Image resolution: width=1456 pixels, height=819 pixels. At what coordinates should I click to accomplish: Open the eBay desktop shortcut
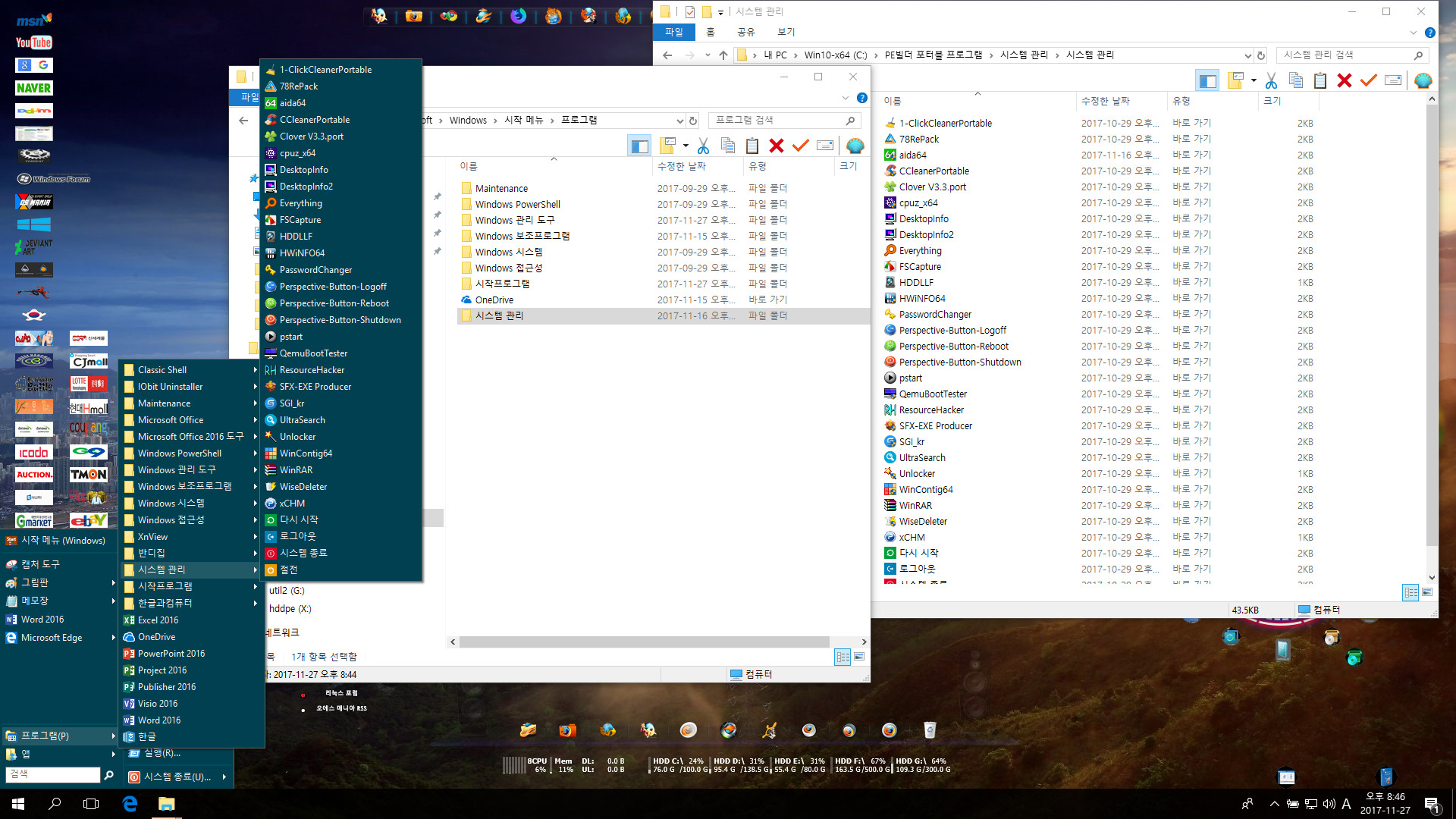pyautogui.click(x=89, y=520)
